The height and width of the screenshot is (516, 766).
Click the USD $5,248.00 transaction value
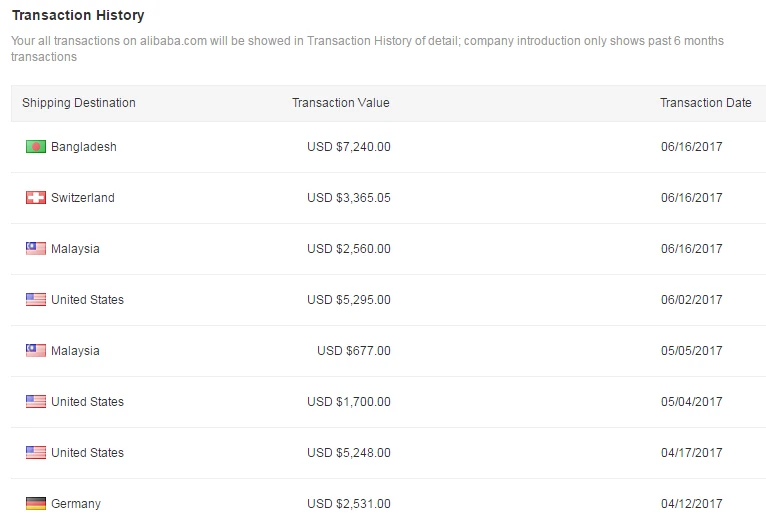coord(349,453)
